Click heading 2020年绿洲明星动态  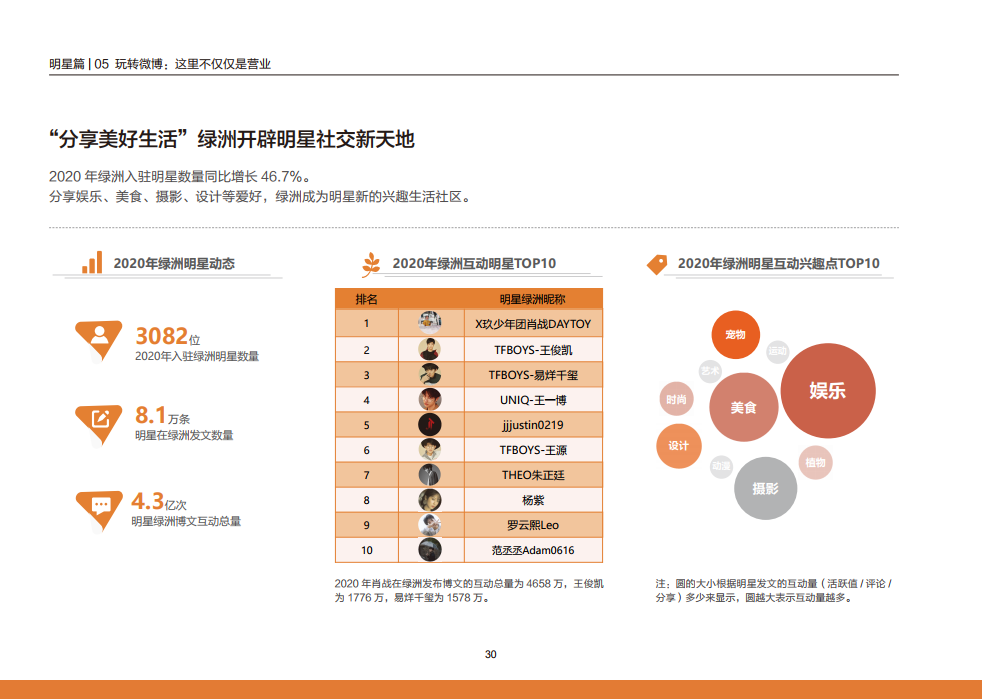[x=173, y=264]
